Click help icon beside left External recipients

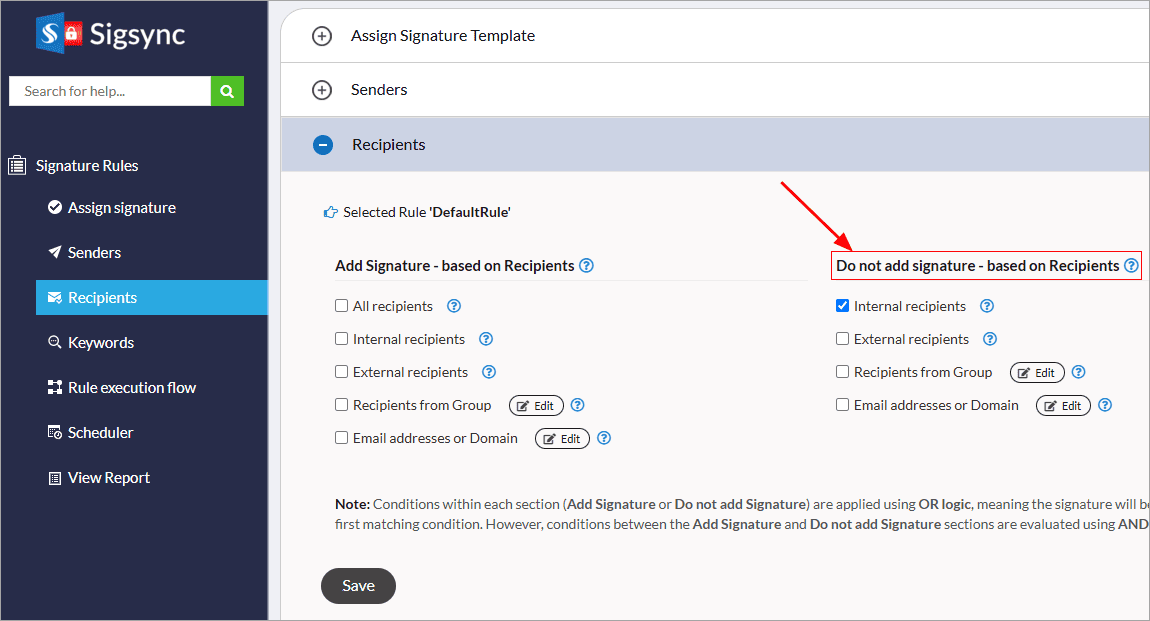click(489, 372)
